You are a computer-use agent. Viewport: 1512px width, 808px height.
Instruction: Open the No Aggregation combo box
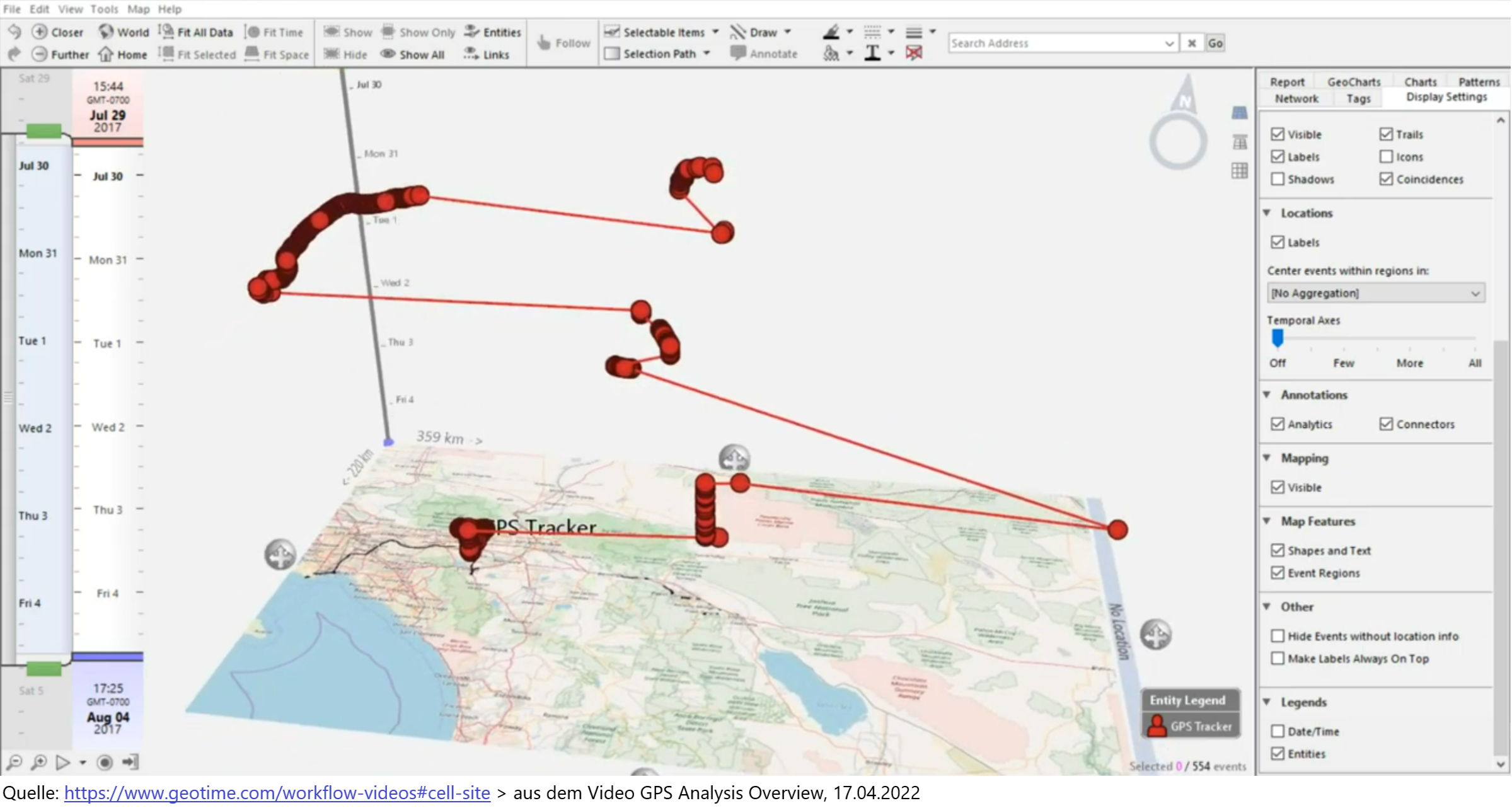click(x=1376, y=293)
